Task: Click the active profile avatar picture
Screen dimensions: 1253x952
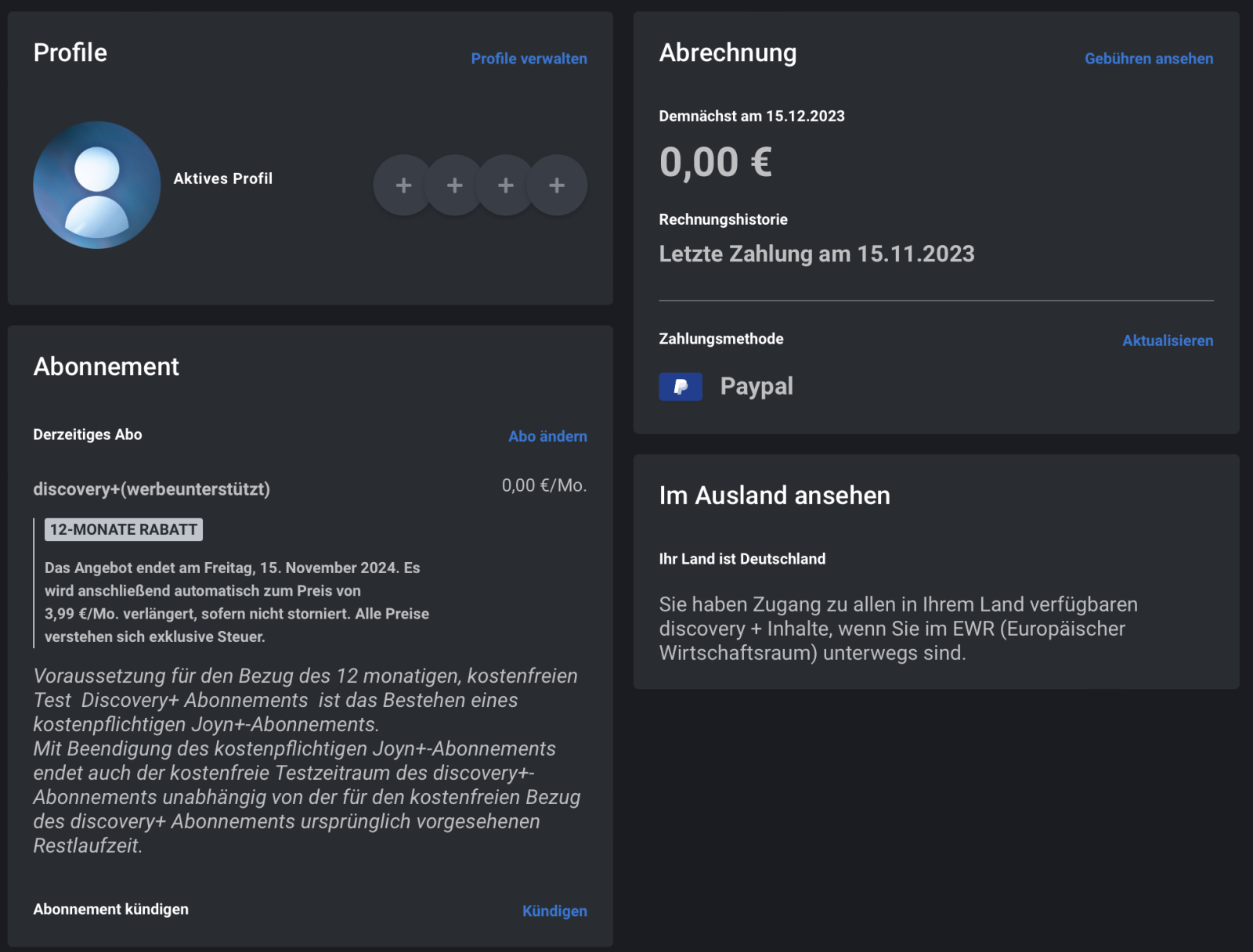Action: [97, 185]
